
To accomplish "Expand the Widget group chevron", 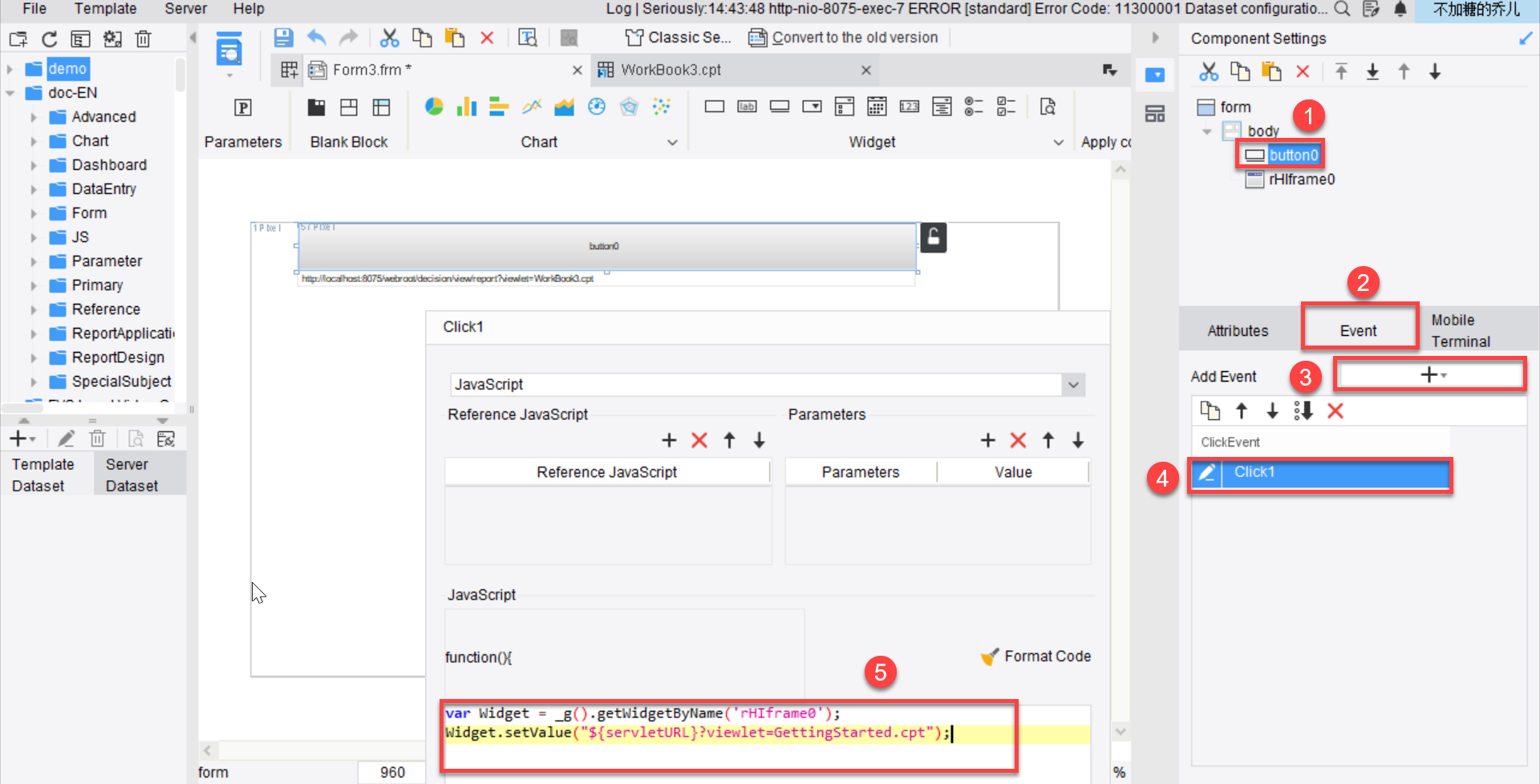I will [x=1059, y=142].
